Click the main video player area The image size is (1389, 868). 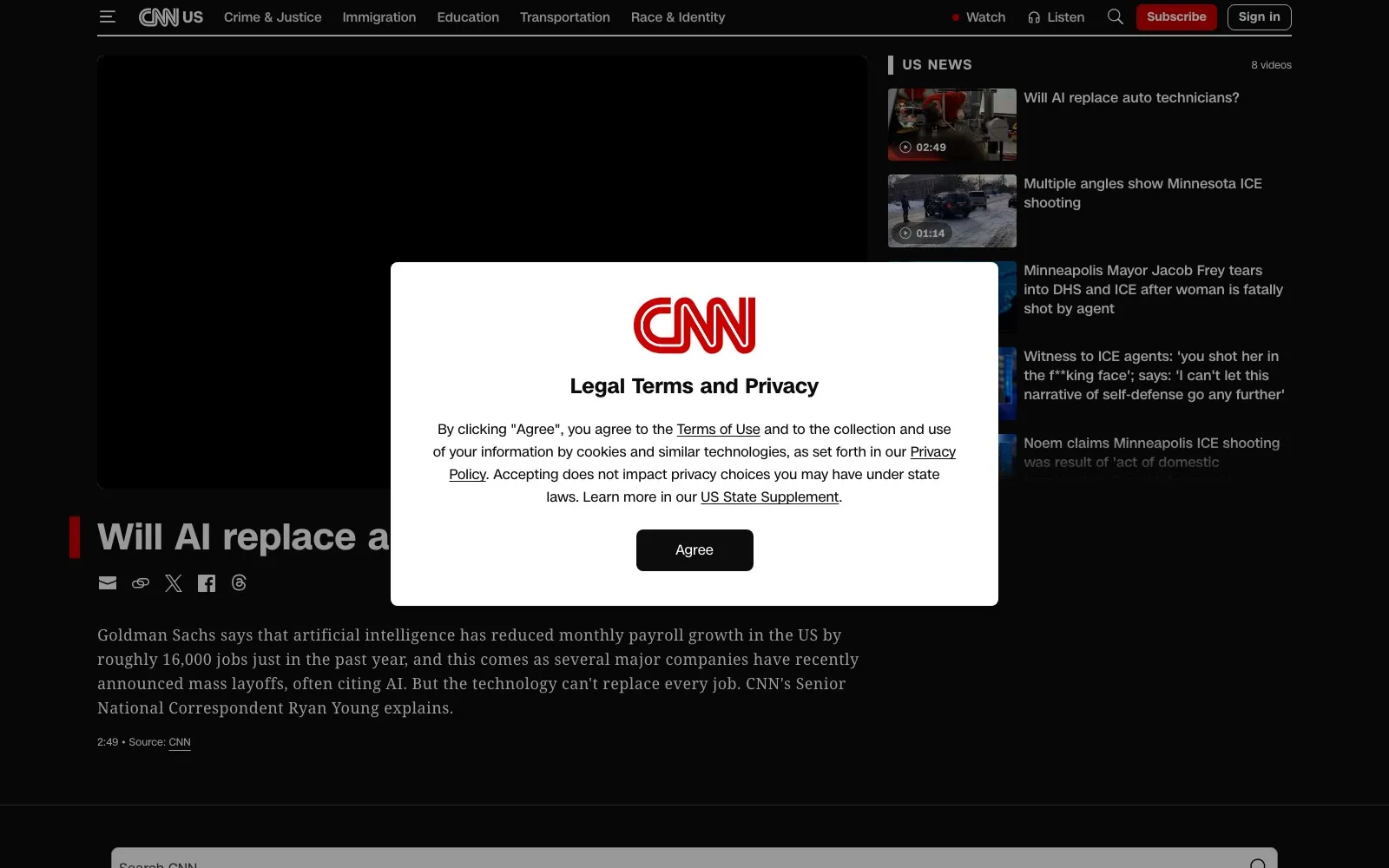coord(482,272)
